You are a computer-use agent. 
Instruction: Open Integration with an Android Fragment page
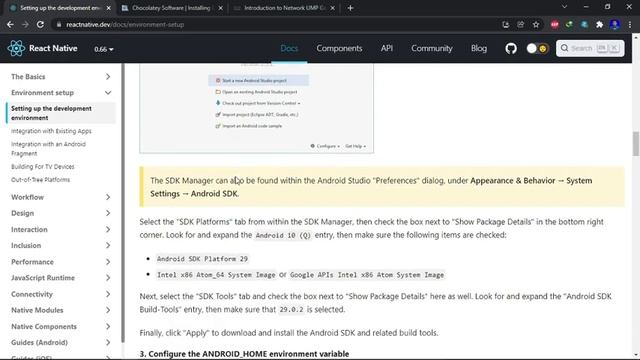point(49,149)
